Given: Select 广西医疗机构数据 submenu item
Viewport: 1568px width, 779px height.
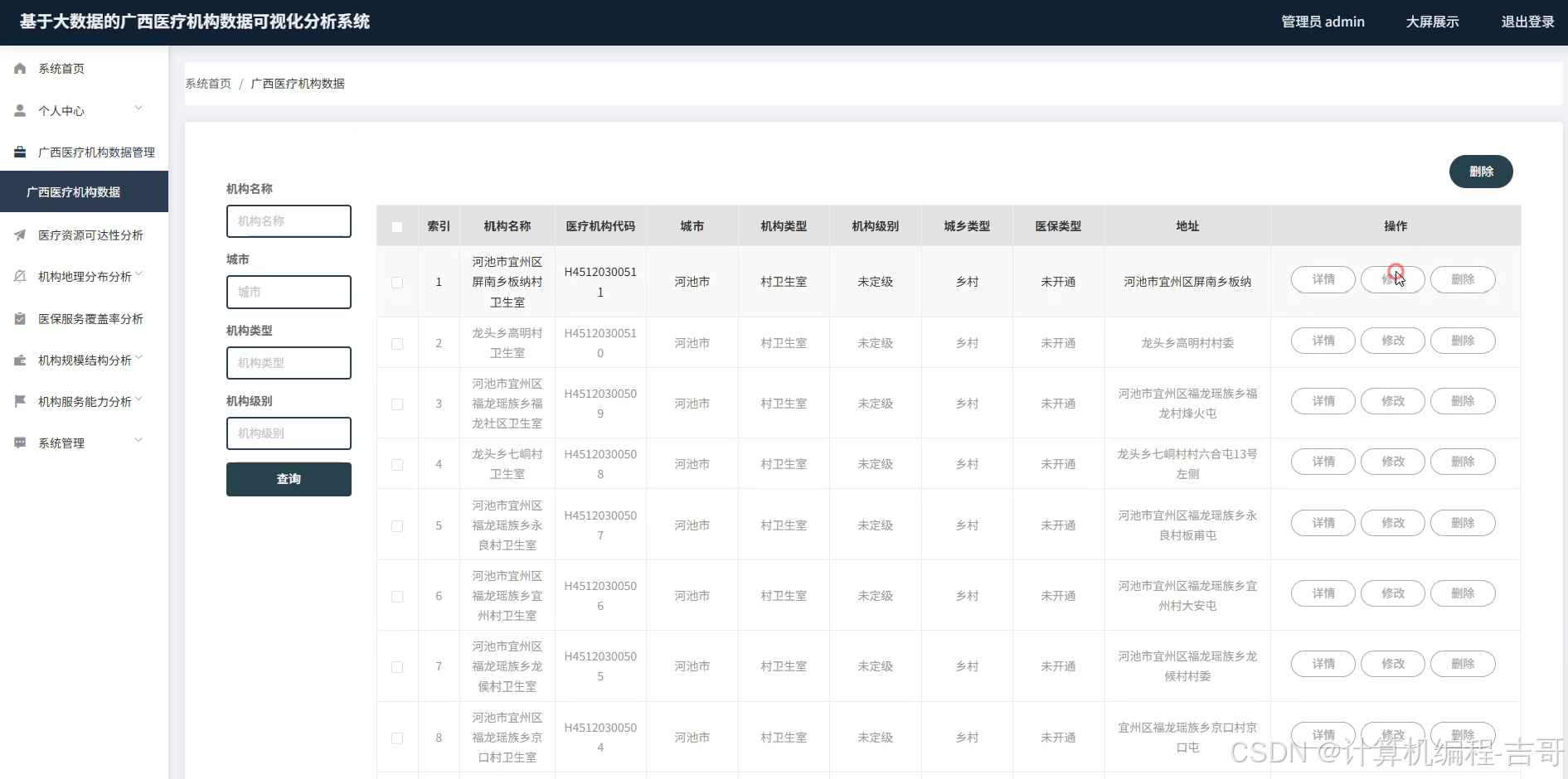Looking at the screenshot, I should tap(84, 191).
